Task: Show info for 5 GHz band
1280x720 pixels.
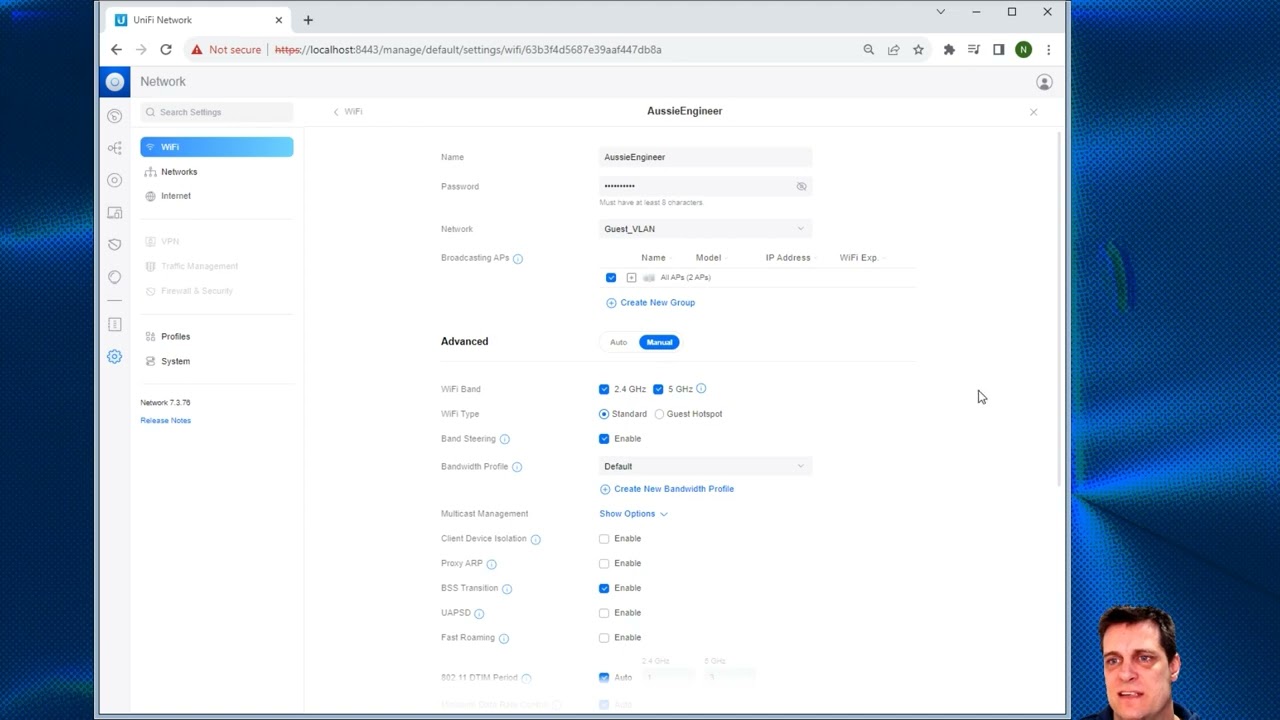Action: [701, 389]
